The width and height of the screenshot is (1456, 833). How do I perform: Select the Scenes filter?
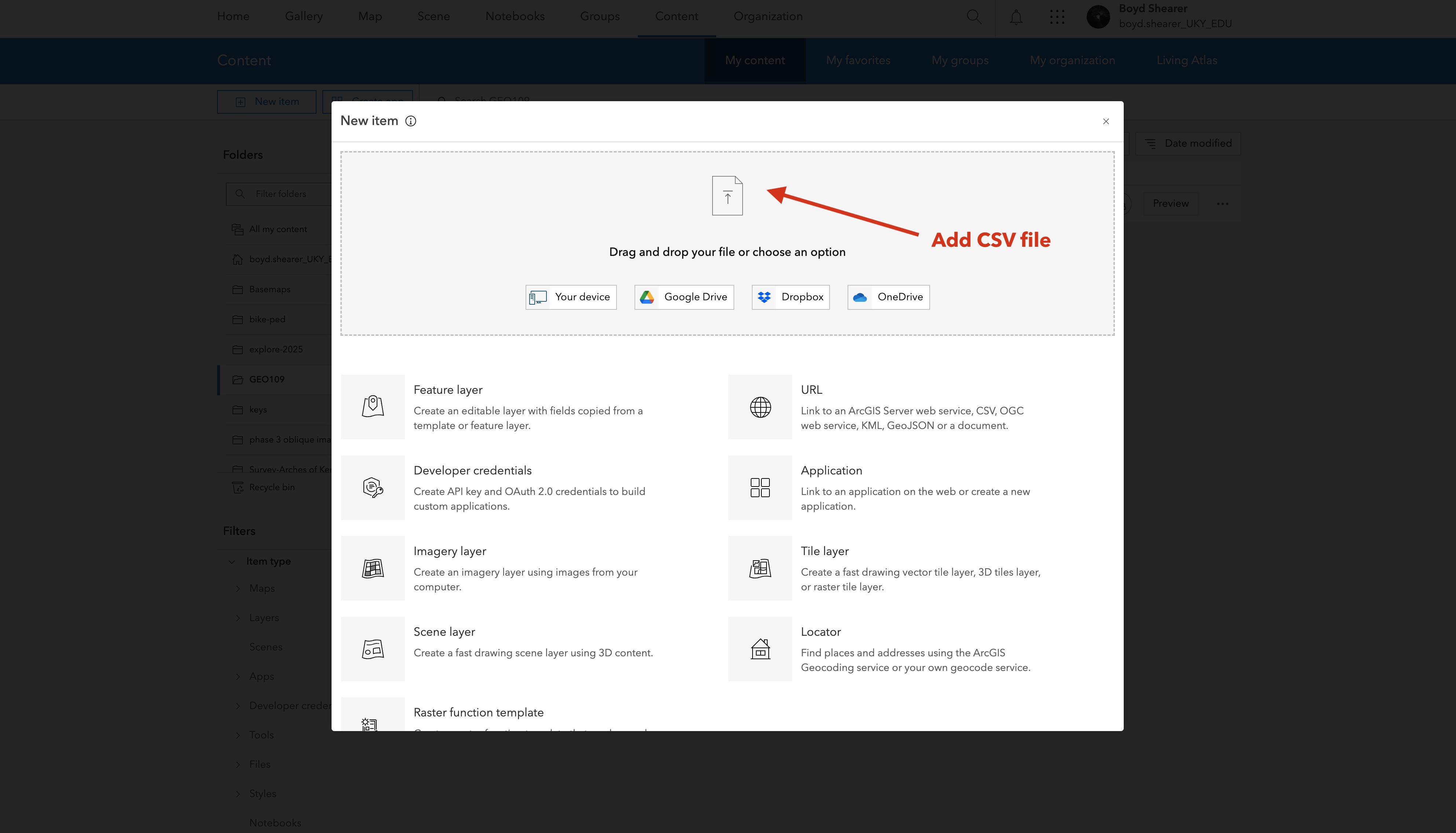pyautogui.click(x=266, y=647)
